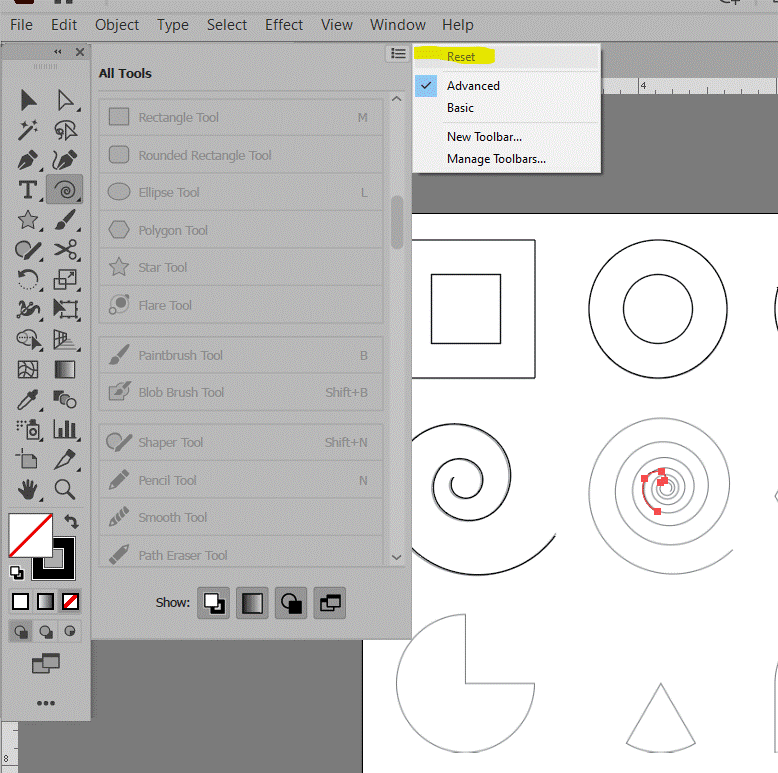
Task: Close the toolbar panel
Action: (80, 52)
